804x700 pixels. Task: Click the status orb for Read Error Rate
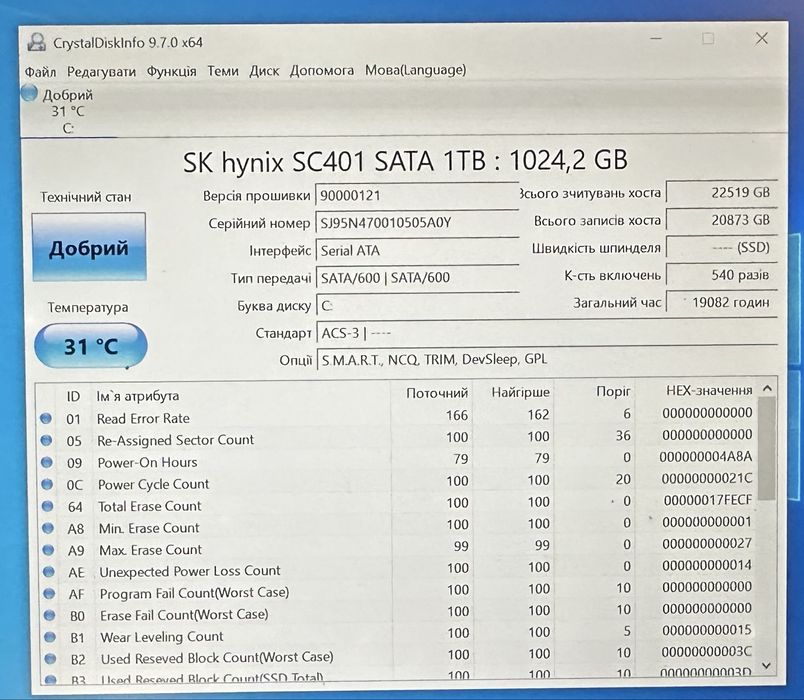point(46,418)
